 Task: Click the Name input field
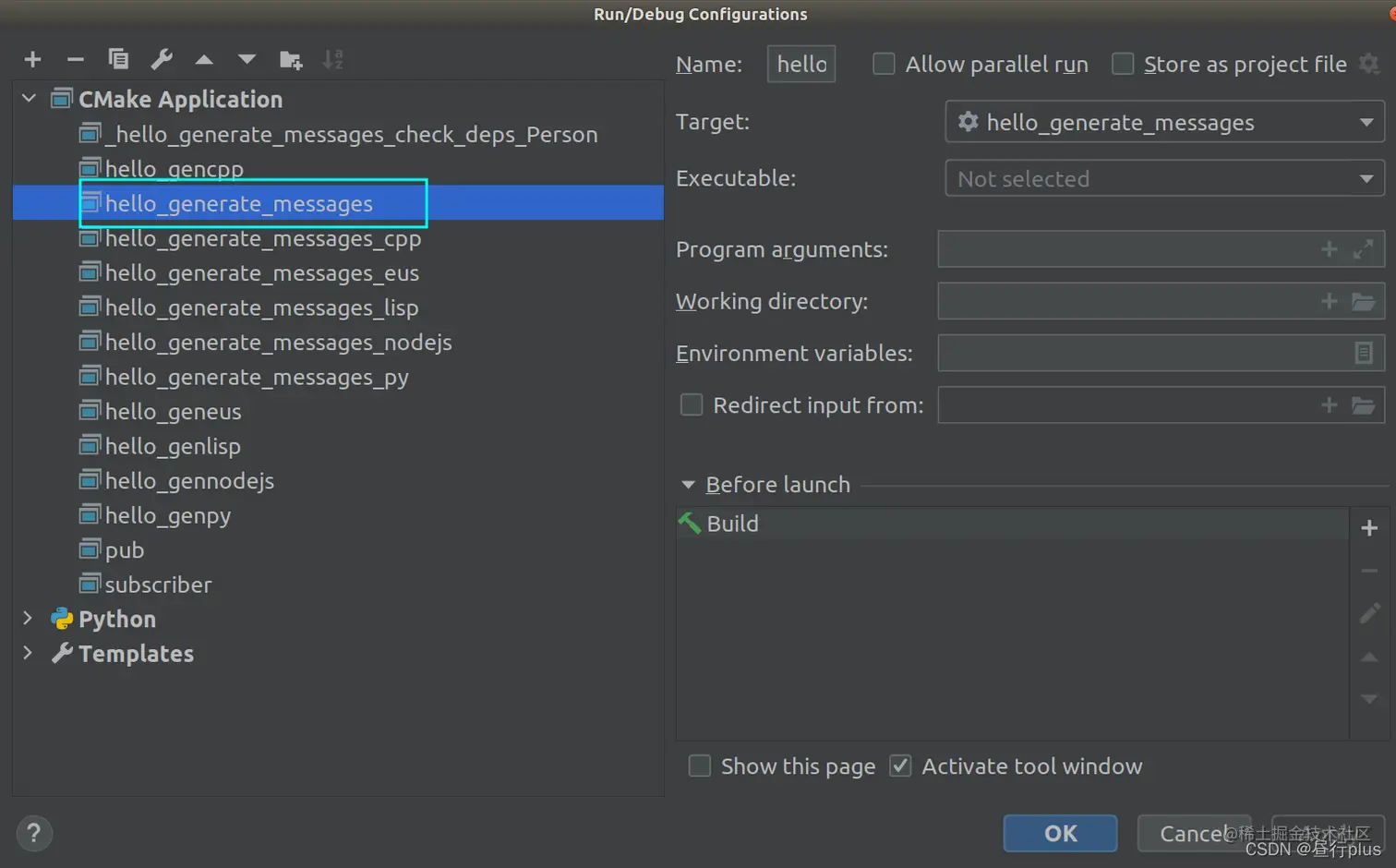click(801, 64)
